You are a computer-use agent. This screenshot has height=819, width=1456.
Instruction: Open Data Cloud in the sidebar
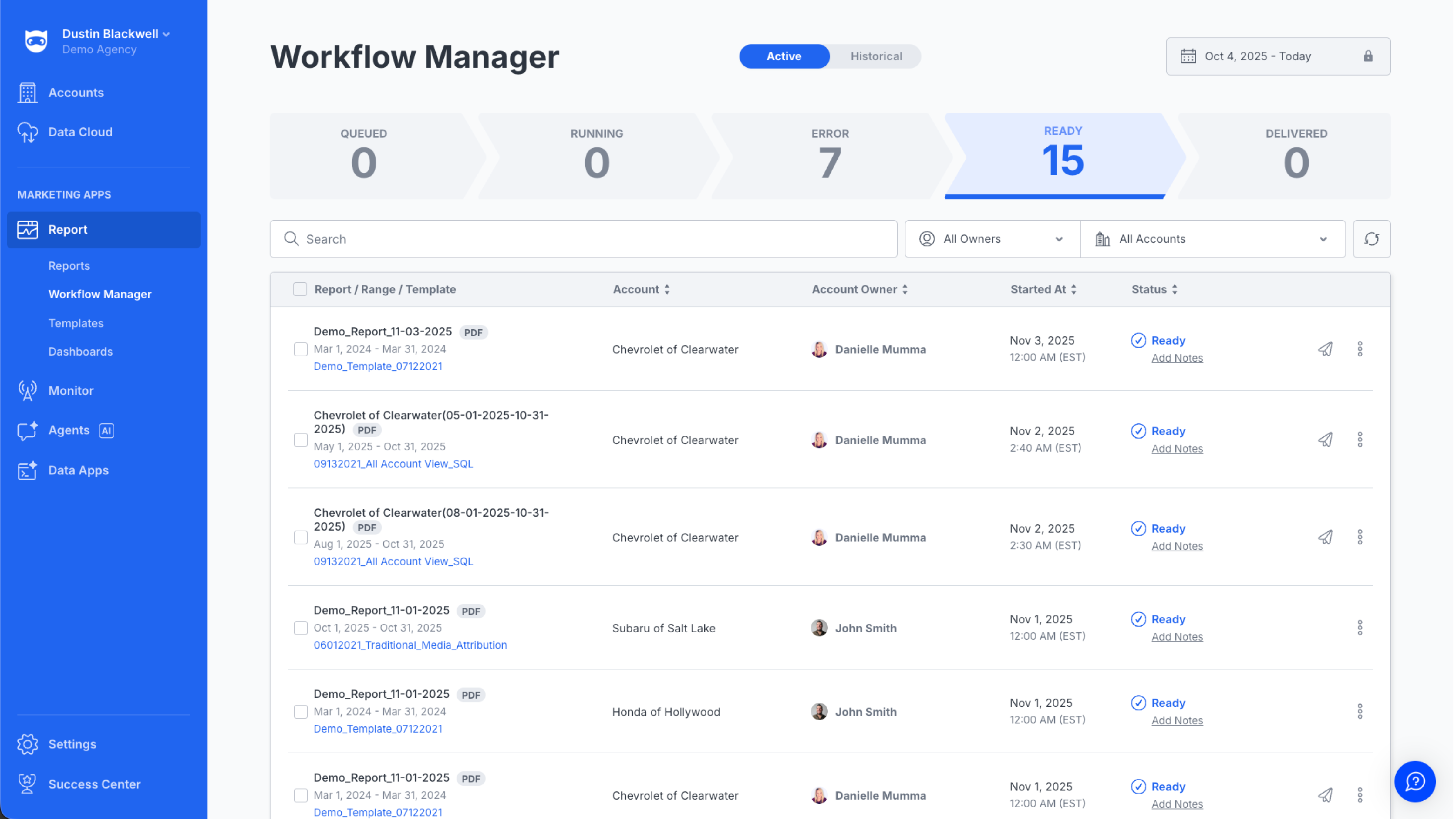[x=80, y=132]
